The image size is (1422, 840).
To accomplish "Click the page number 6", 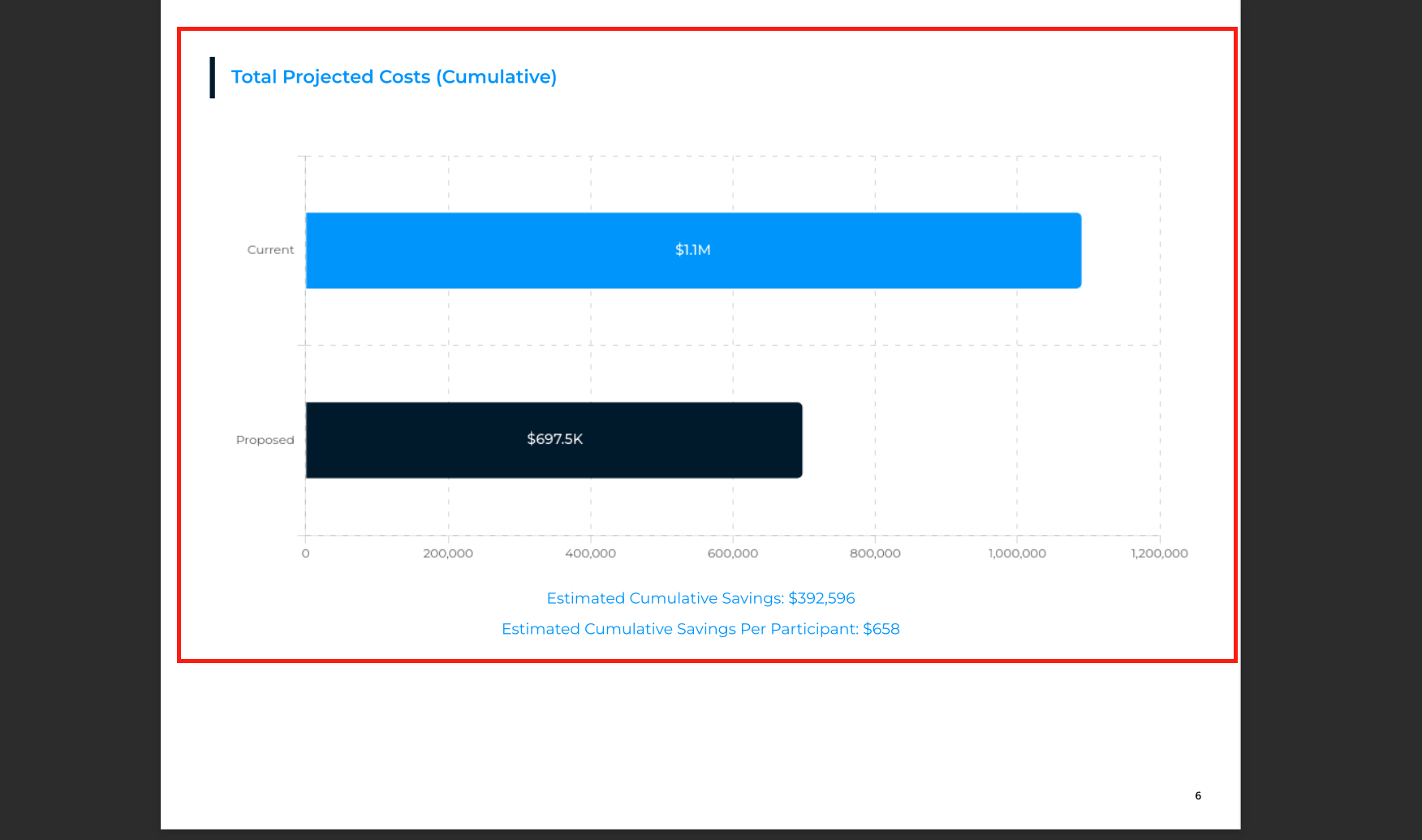I will 1198,795.
